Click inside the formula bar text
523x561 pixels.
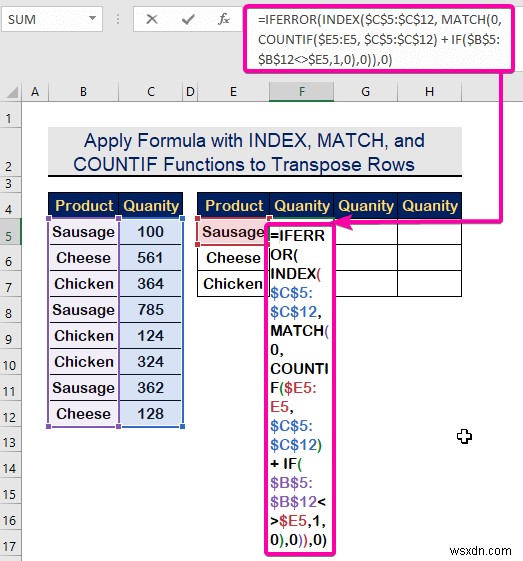[x=378, y=39]
